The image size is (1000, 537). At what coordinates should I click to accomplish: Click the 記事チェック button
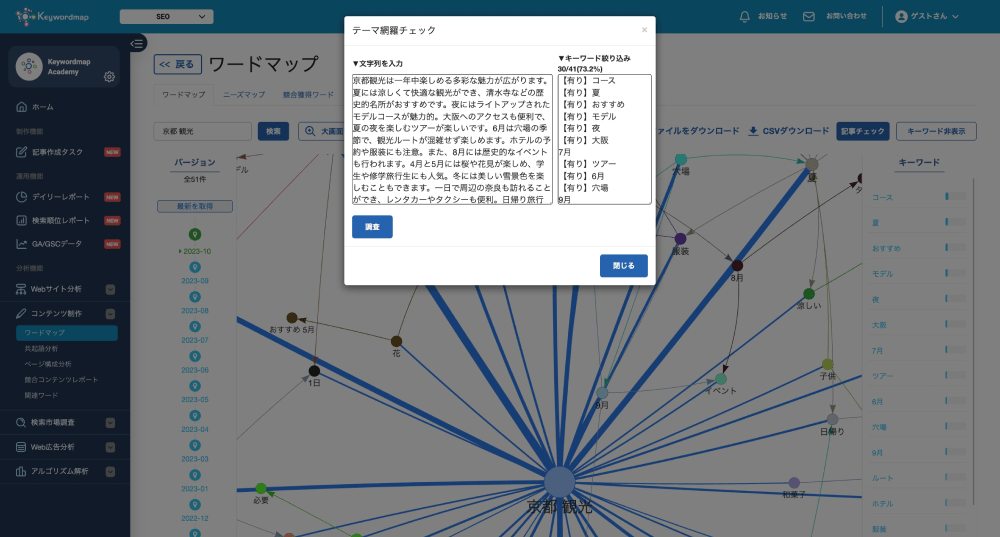pyautogui.click(x=862, y=131)
